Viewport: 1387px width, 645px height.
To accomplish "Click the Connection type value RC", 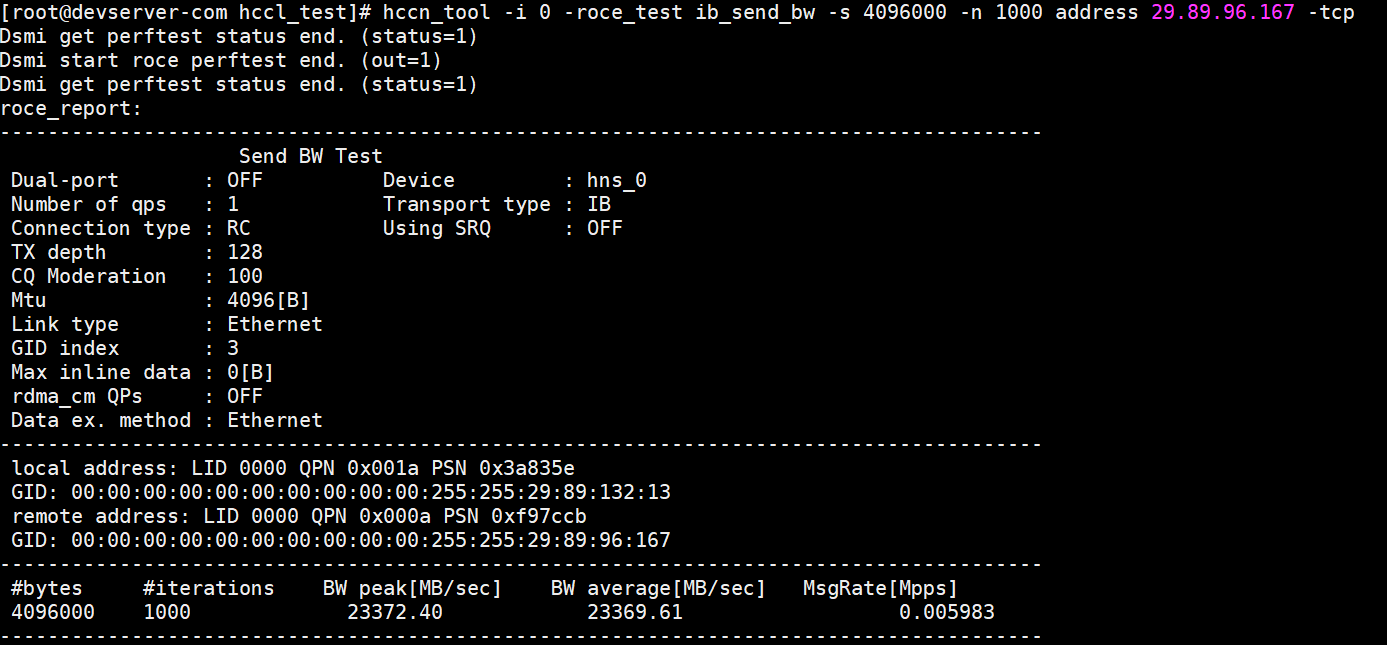I will pyautogui.click(x=239, y=228).
